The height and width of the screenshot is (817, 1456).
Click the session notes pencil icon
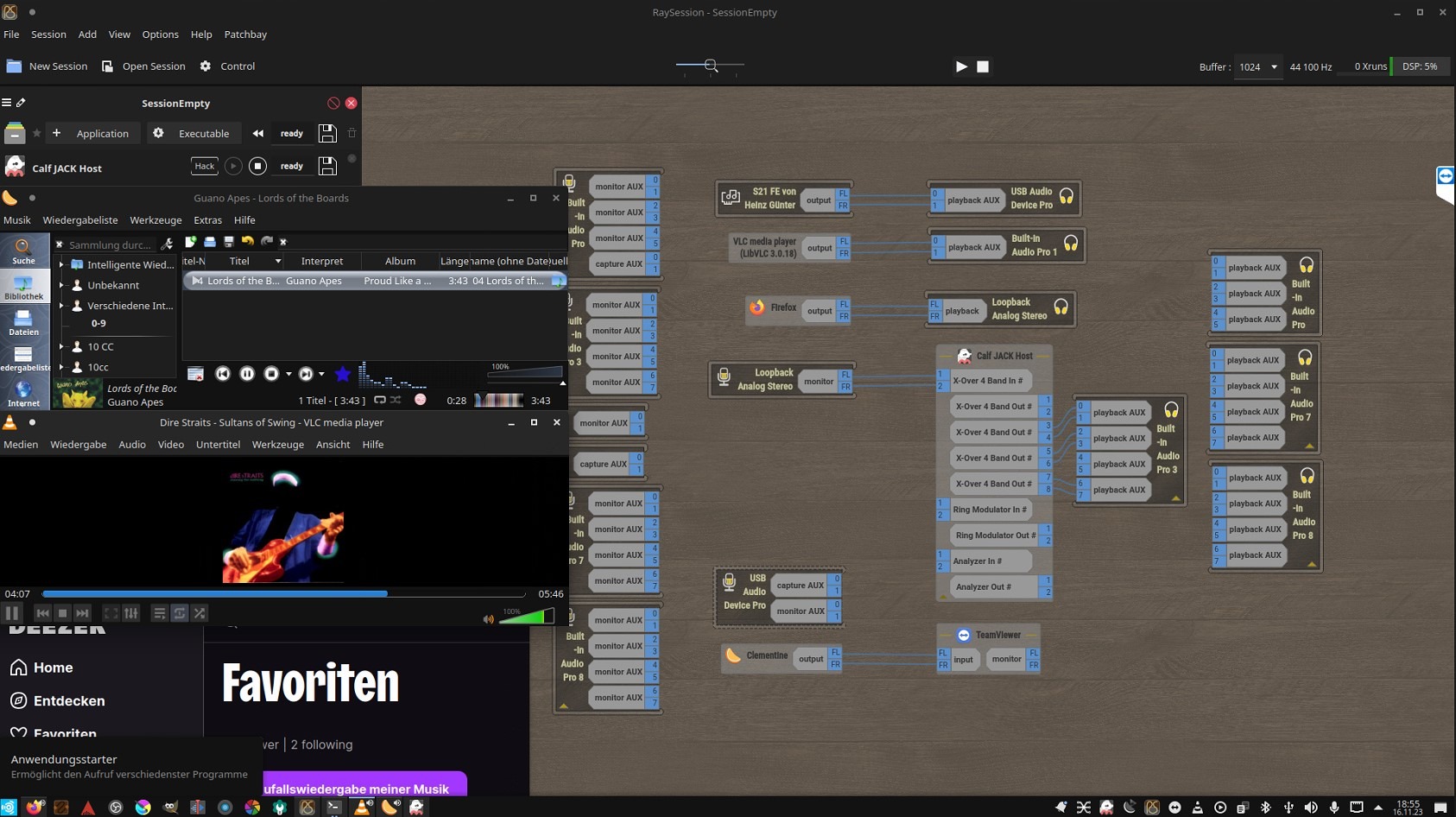pyautogui.click(x=22, y=103)
